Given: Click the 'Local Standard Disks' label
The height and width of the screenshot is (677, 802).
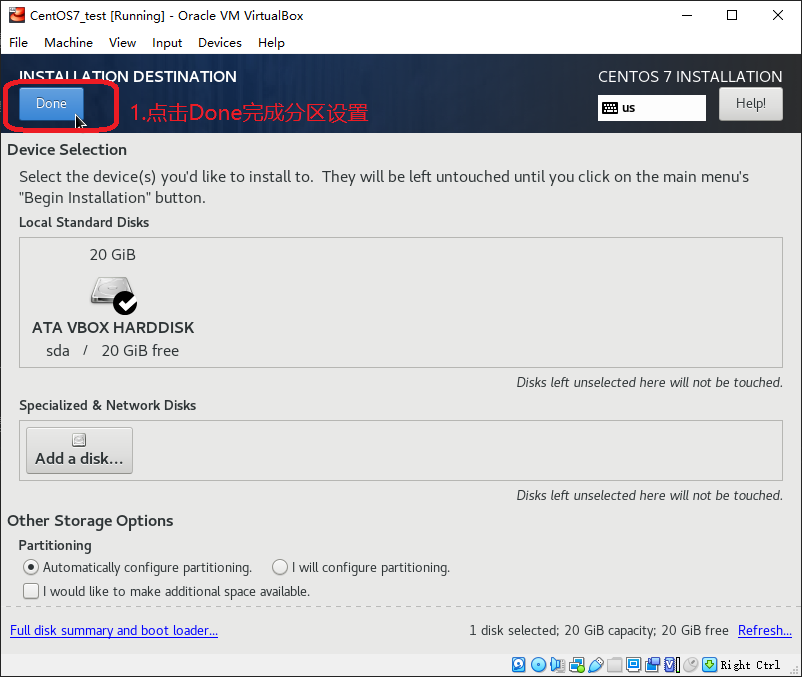Looking at the screenshot, I should [x=84, y=222].
